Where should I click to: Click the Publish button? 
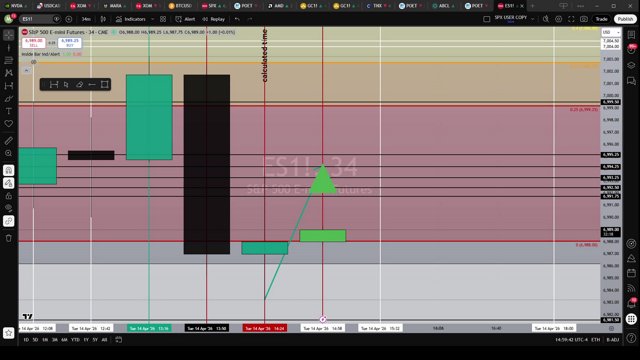pos(625,19)
